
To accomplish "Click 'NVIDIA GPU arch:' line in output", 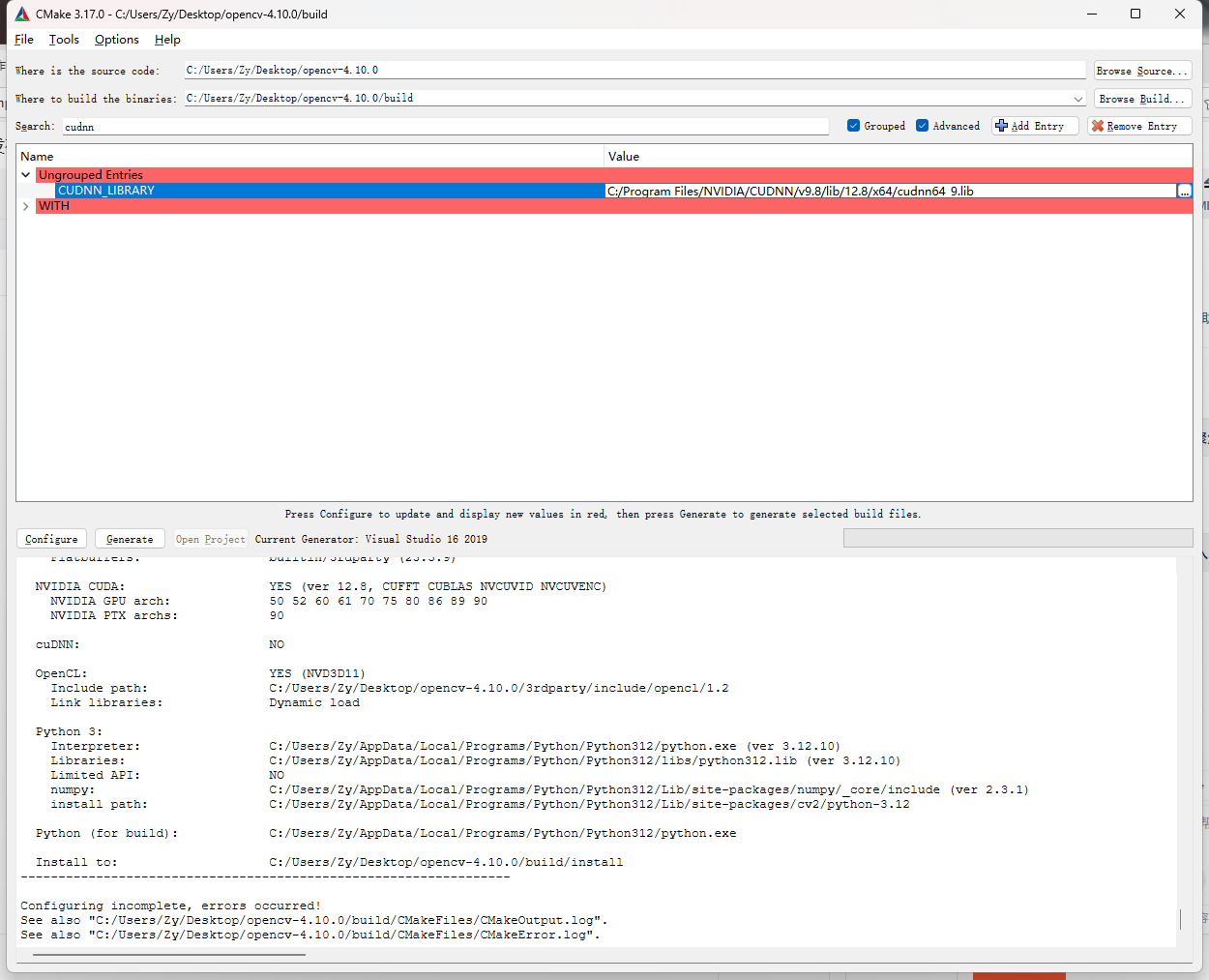I will click(x=269, y=601).
